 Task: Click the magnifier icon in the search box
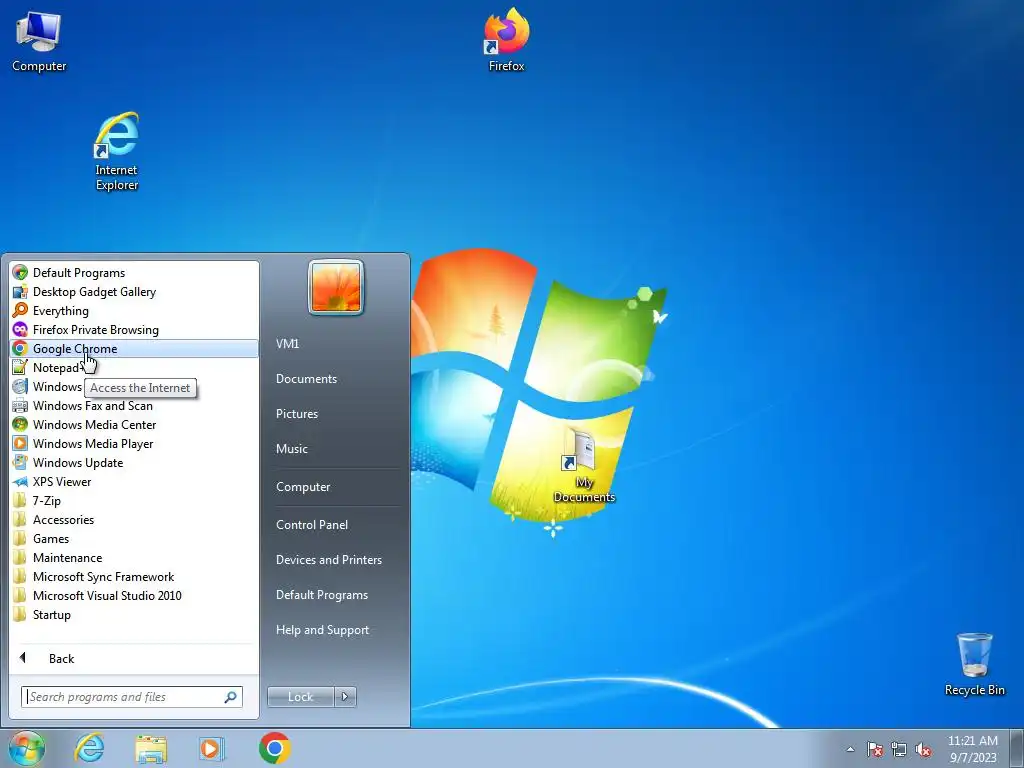(231, 697)
